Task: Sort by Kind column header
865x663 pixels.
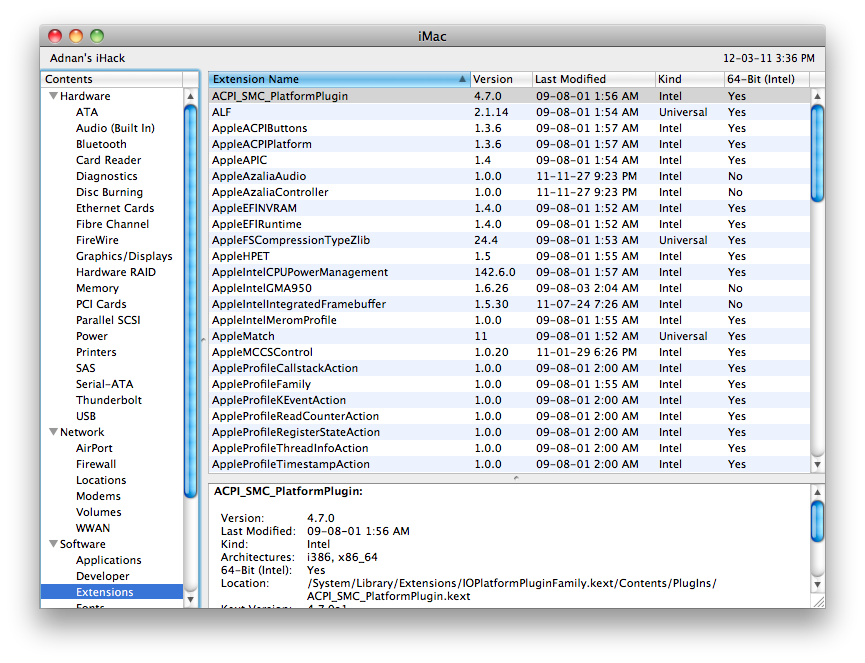Action: point(690,79)
